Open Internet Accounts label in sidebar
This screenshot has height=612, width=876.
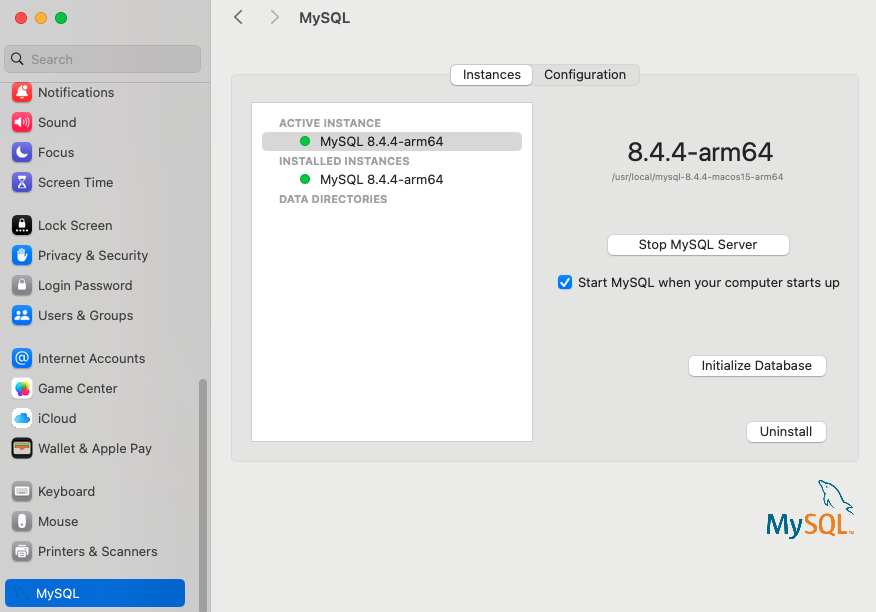click(x=92, y=358)
